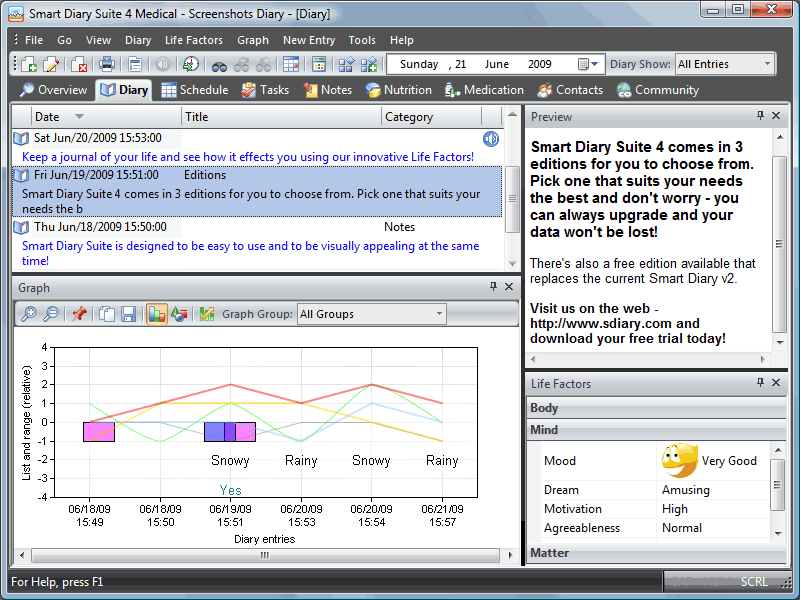Click the speaker icon on Saturday entry

491,138
